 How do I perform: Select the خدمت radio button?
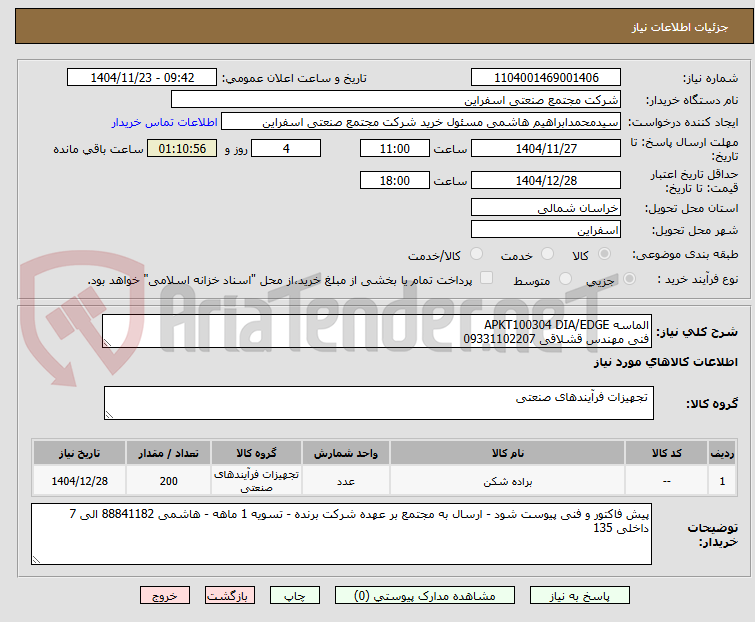[547, 254]
